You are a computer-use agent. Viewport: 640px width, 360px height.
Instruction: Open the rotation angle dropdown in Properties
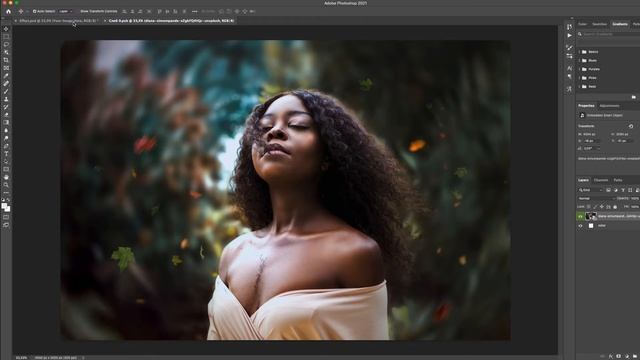tap(592, 149)
